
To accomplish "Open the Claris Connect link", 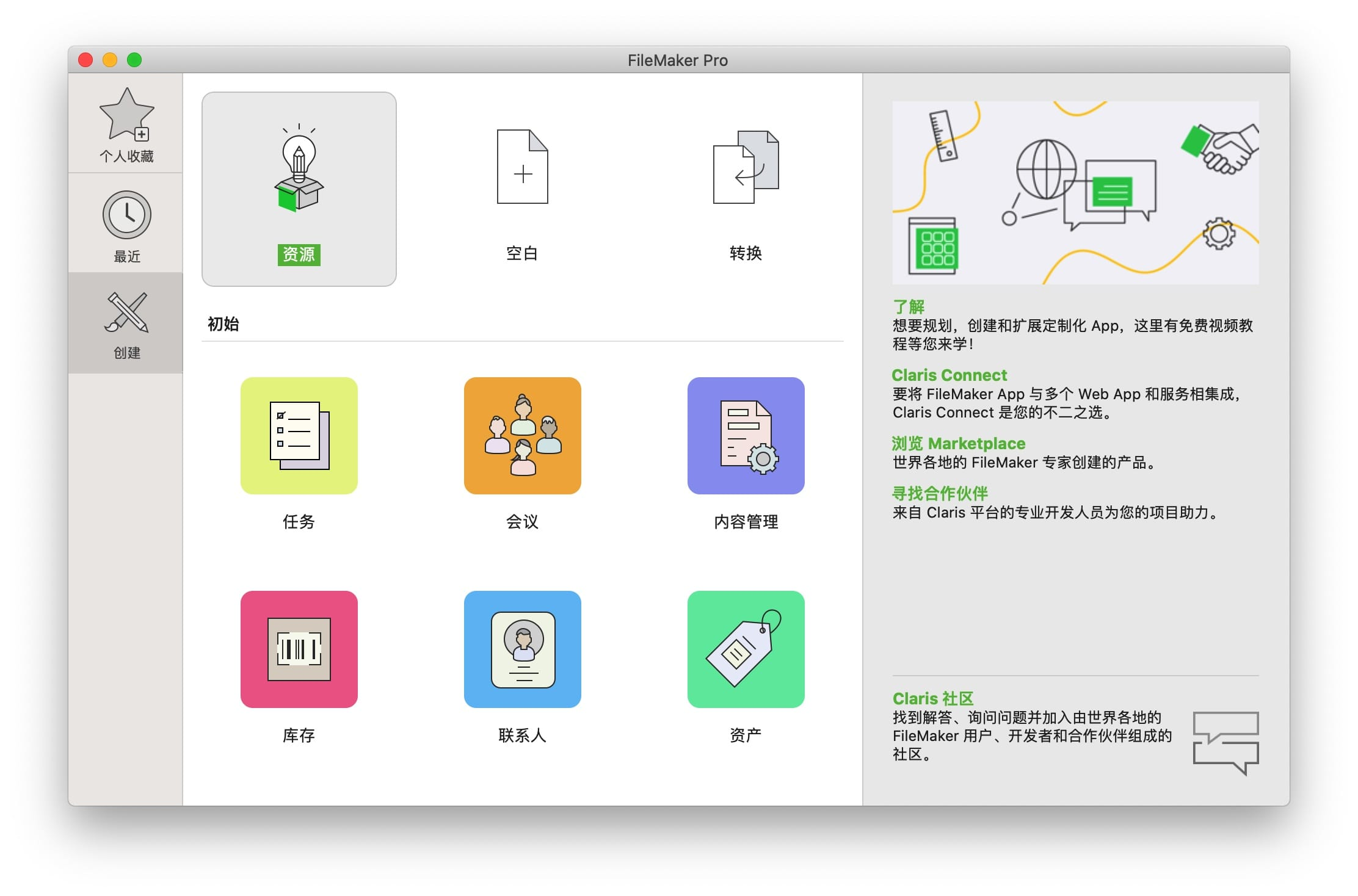I will pyautogui.click(x=949, y=375).
